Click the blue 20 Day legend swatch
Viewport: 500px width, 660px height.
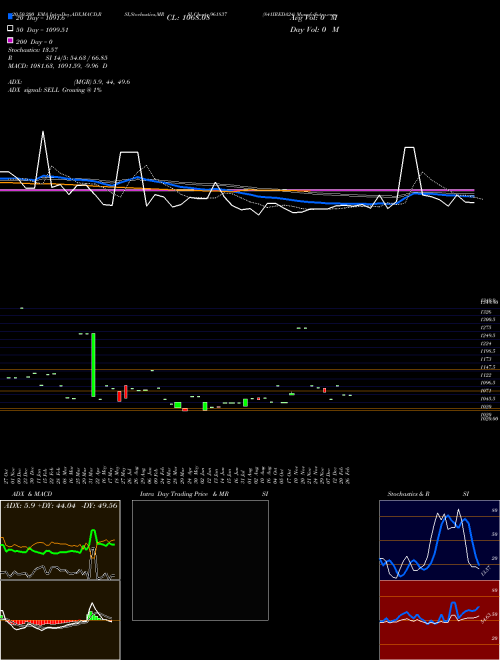click(10, 17)
